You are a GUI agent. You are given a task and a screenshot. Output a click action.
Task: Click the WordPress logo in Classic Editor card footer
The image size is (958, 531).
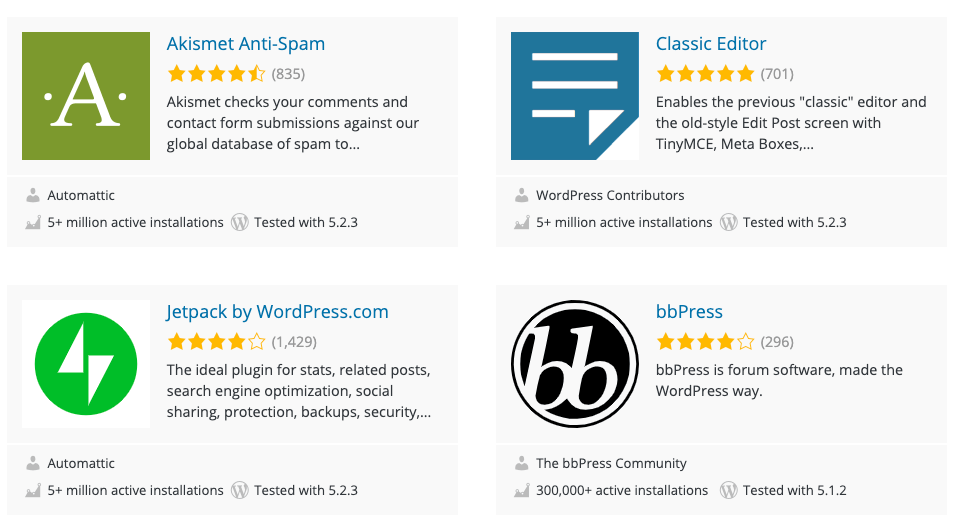[729, 222]
